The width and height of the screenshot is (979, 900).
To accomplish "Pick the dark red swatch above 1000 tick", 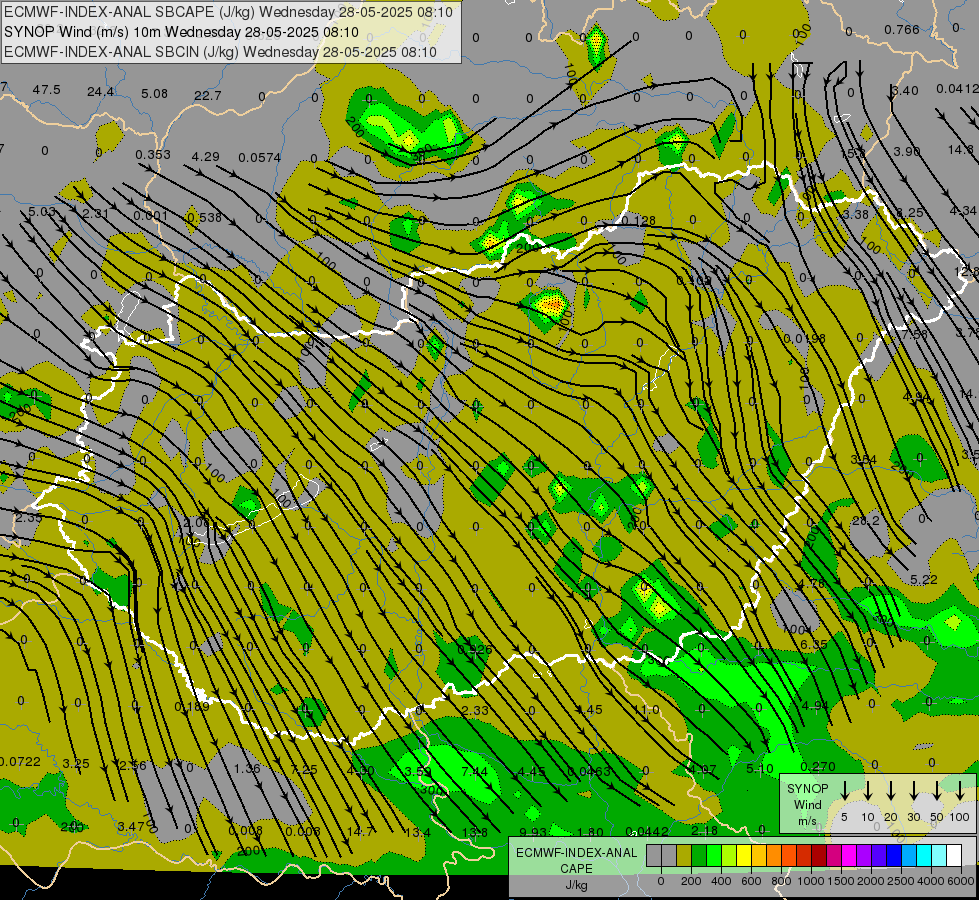I will click(x=819, y=856).
